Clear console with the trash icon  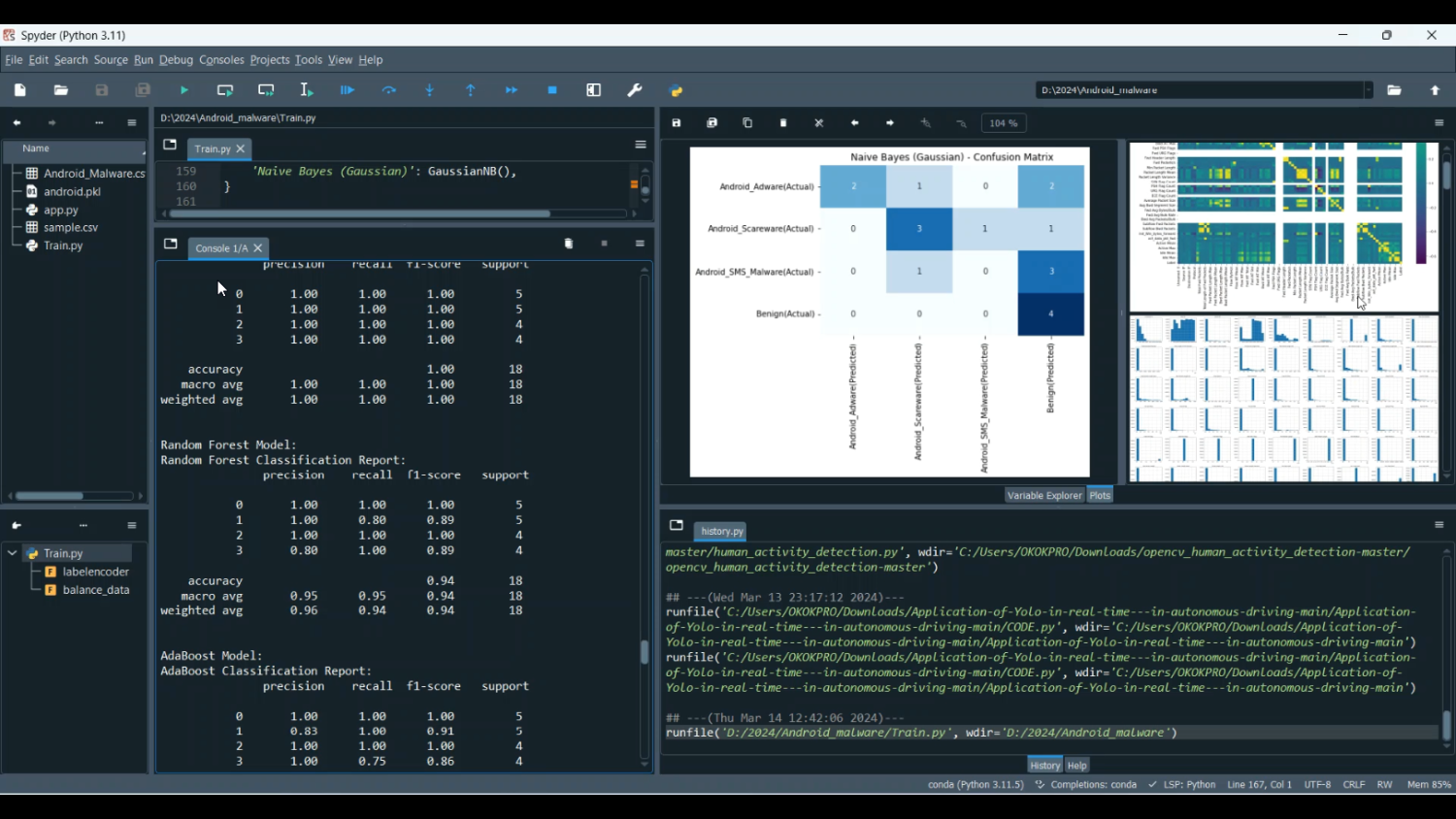coord(569,244)
